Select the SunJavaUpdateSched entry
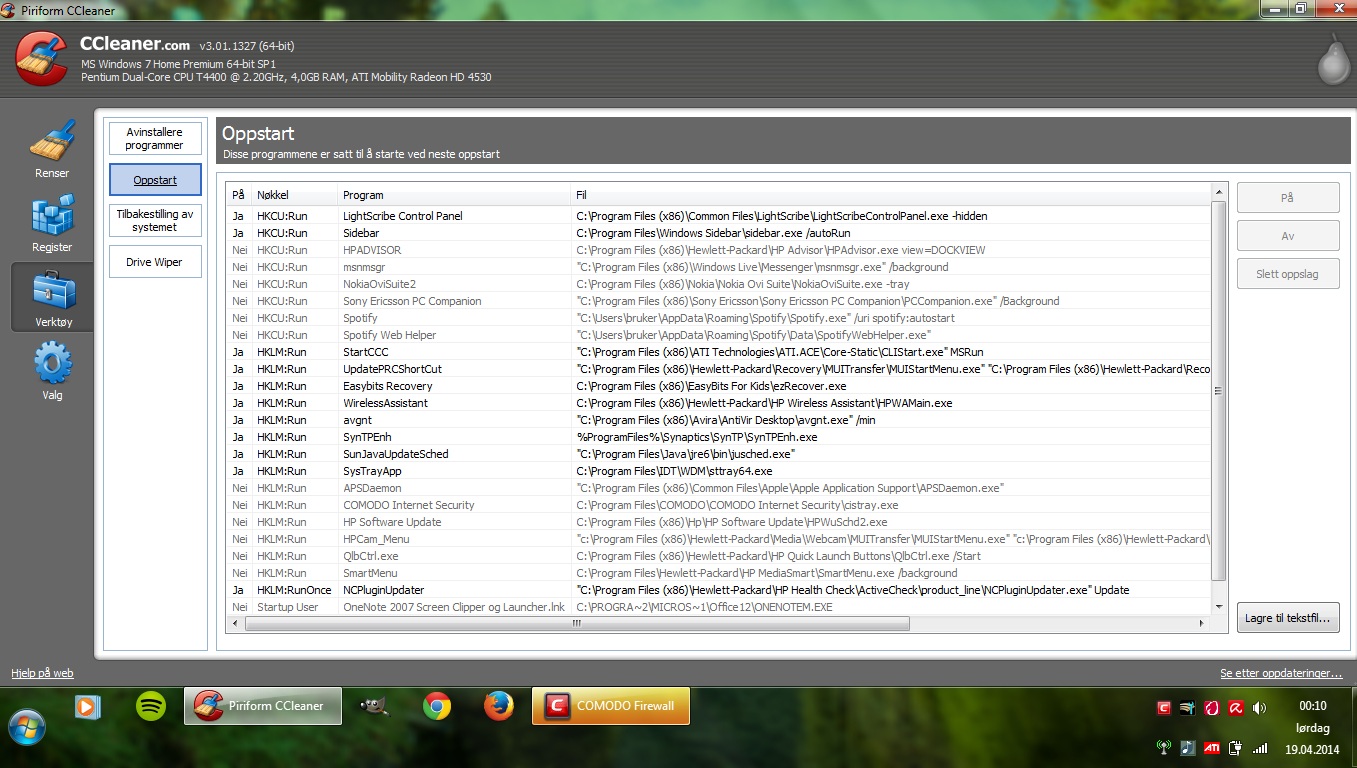1357x768 pixels. point(719,454)
